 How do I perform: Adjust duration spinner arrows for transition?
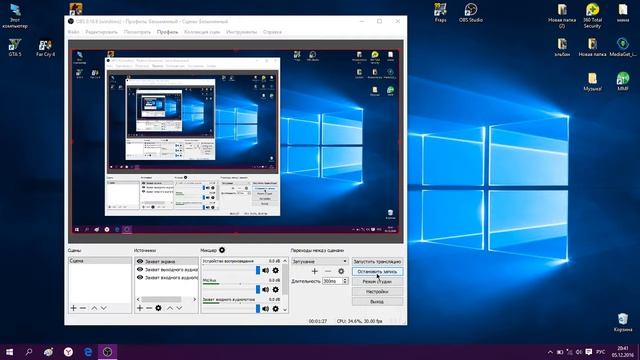click(345, 281)
